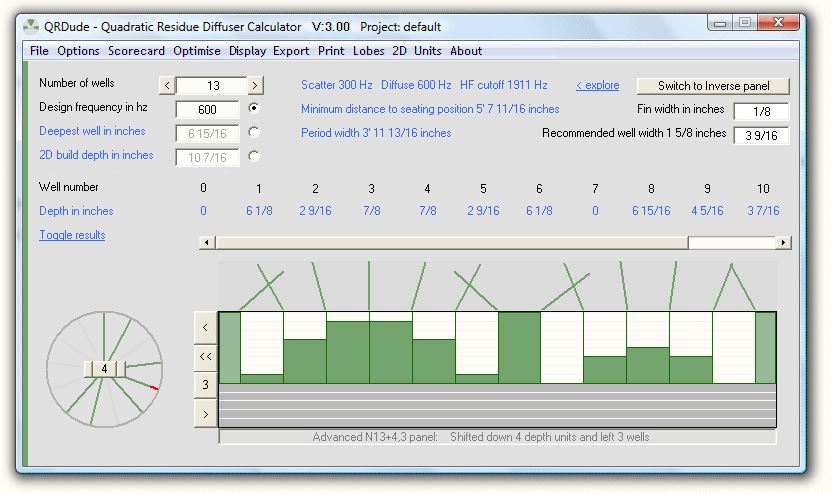
Task: Click the 2D build depth field showing 10 7/16
Action: (207, 157)
